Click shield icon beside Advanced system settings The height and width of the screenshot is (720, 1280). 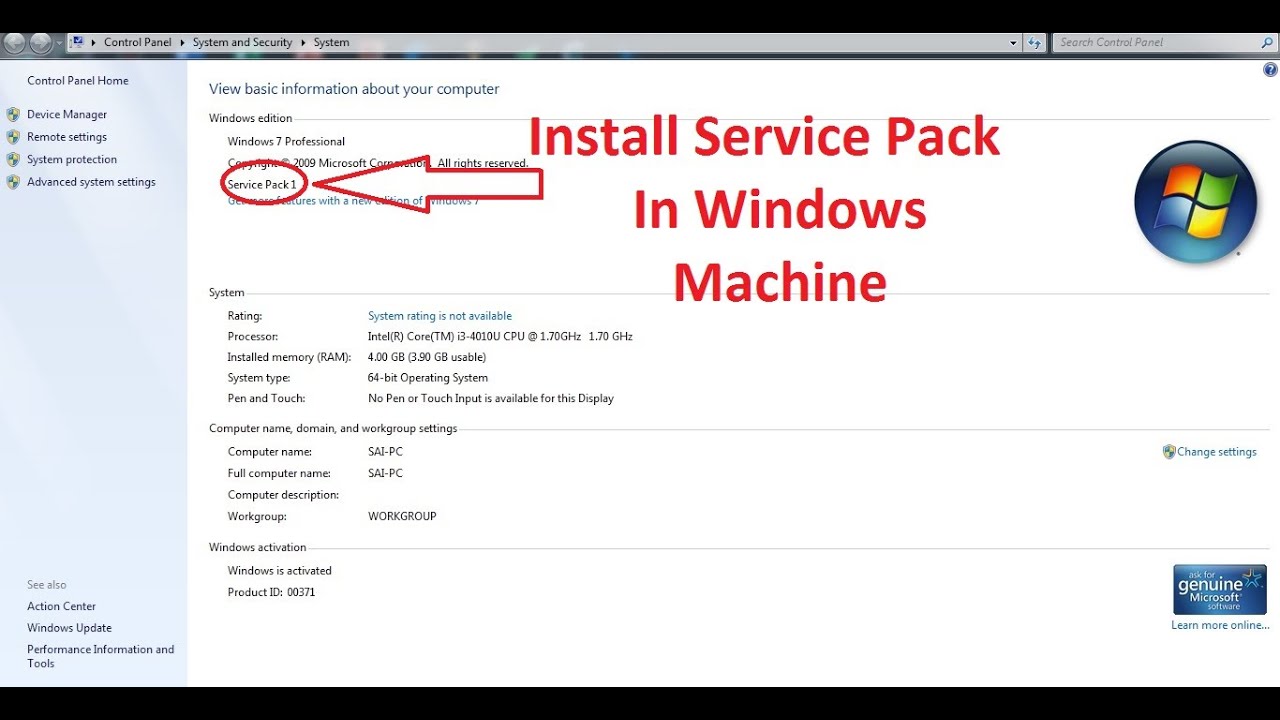point(13,182)
